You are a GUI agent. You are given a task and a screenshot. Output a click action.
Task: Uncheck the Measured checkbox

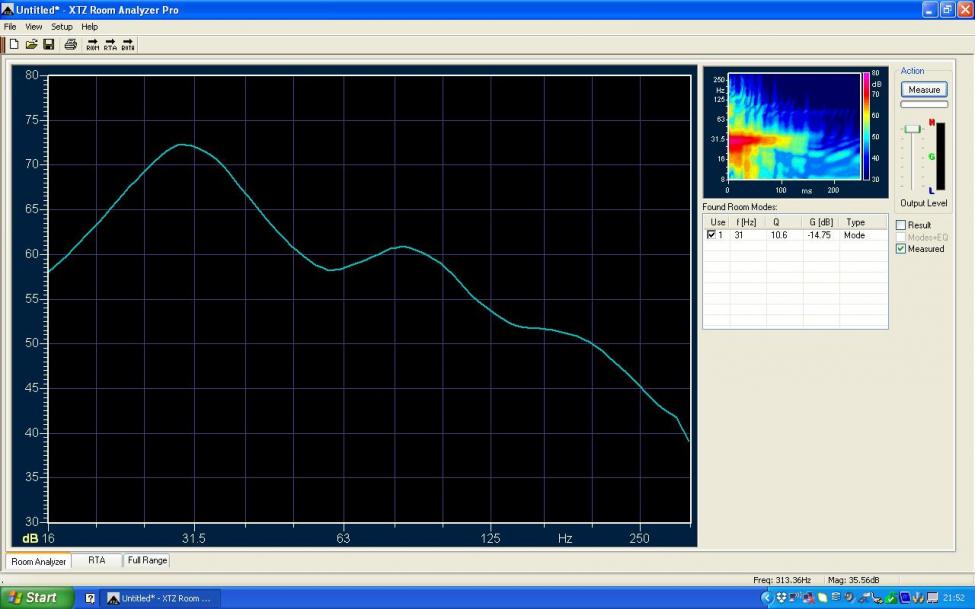point(901,249)
